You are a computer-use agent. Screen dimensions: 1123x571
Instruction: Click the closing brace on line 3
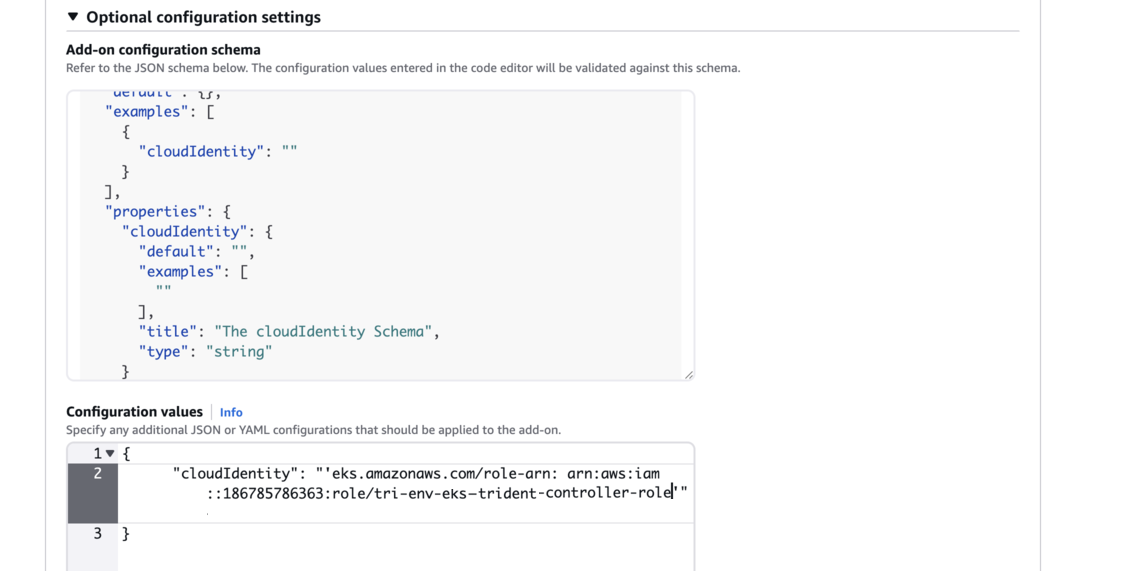[126, 534]
